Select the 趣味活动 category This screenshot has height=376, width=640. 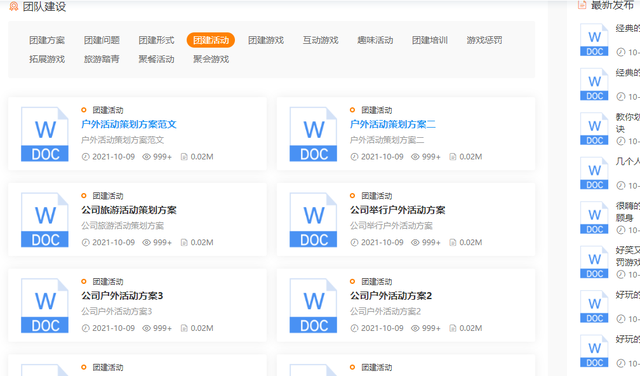pyautogui.click(x=375, y=40)
